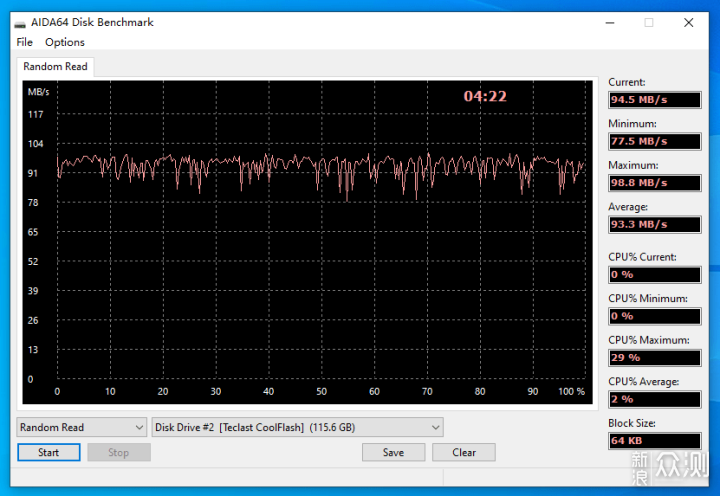Click the Save button
Screen dimensions: 720x496
click(394, 452)
